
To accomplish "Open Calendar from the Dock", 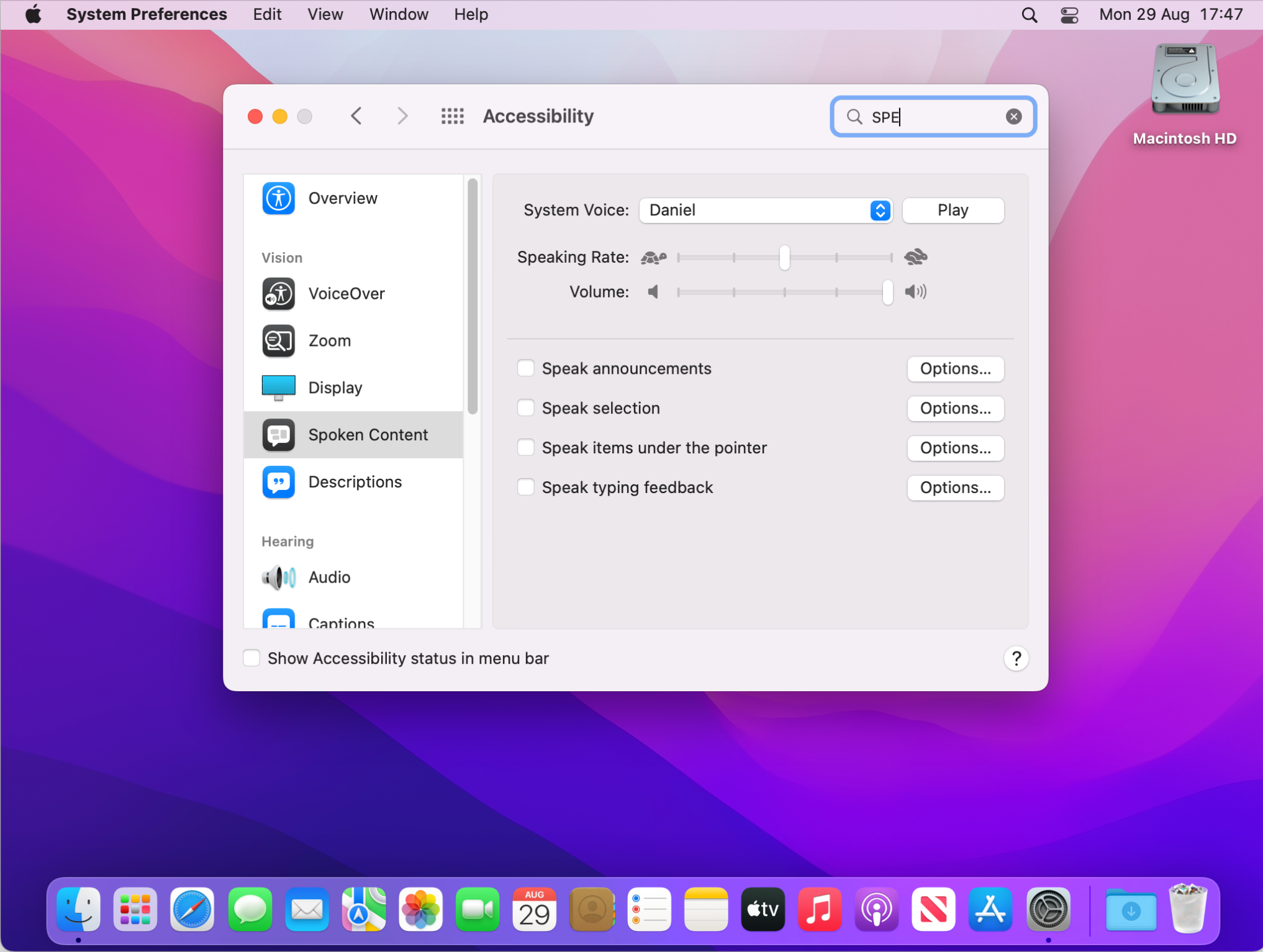I will [x=535, y=910].
